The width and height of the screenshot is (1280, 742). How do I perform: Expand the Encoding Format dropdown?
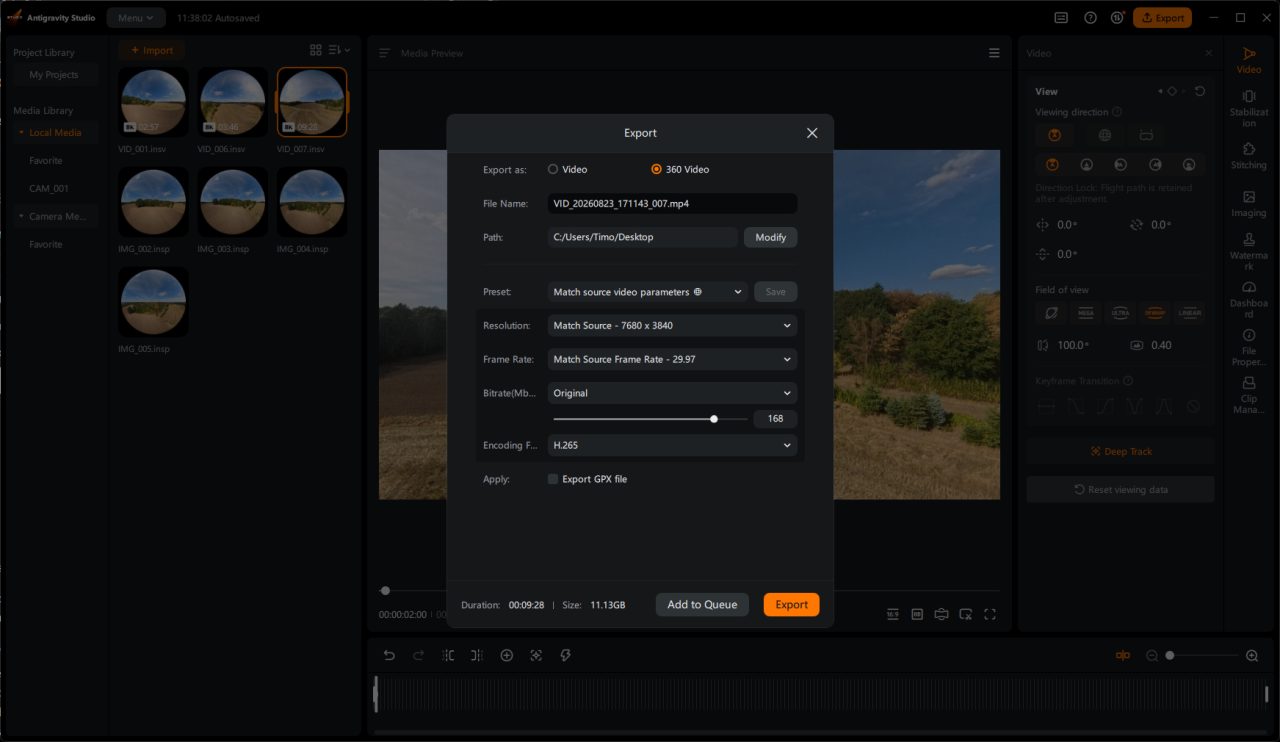pyautogui.click(x=672, y=445)
